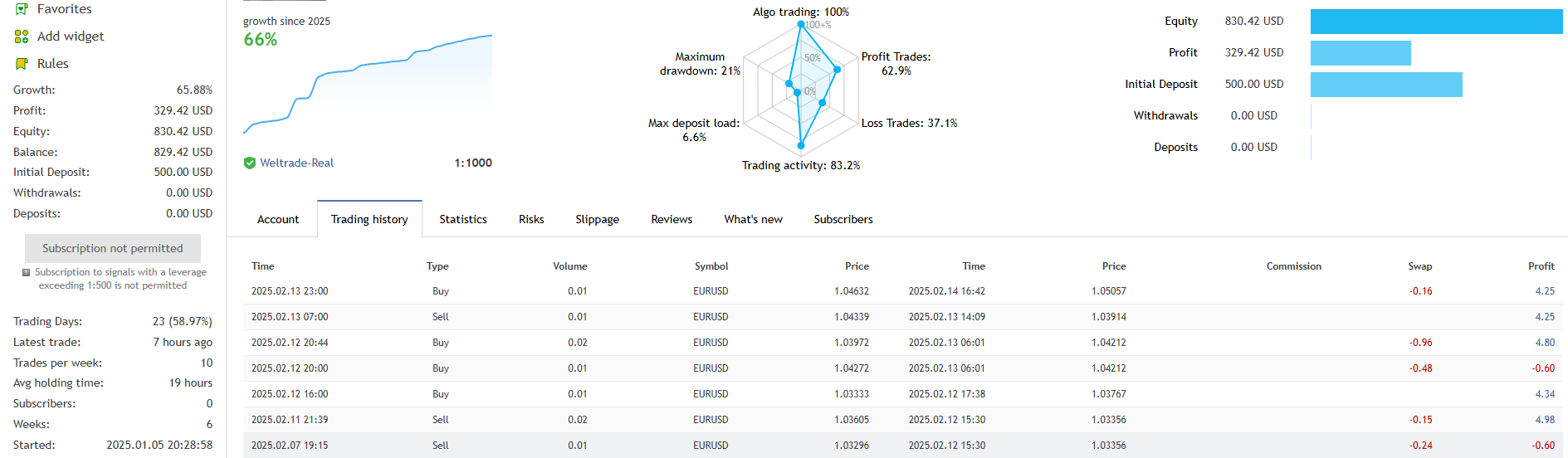Click the growth since 2025 line chart
Image resolution: width=1568 pixels, height=458 pixels.
tap(368, 83)
